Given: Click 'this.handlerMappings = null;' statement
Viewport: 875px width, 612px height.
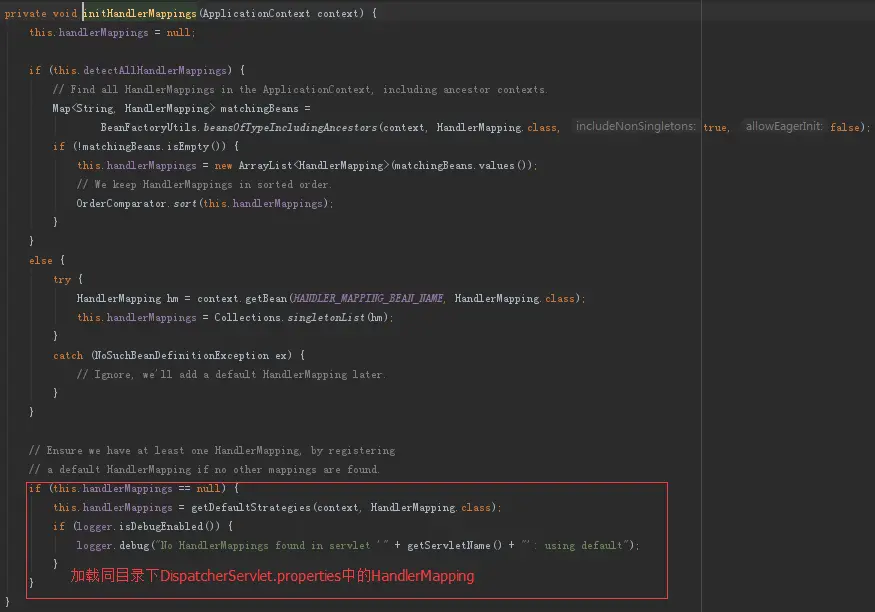Looking at the screenshot, I should (112, 32).
